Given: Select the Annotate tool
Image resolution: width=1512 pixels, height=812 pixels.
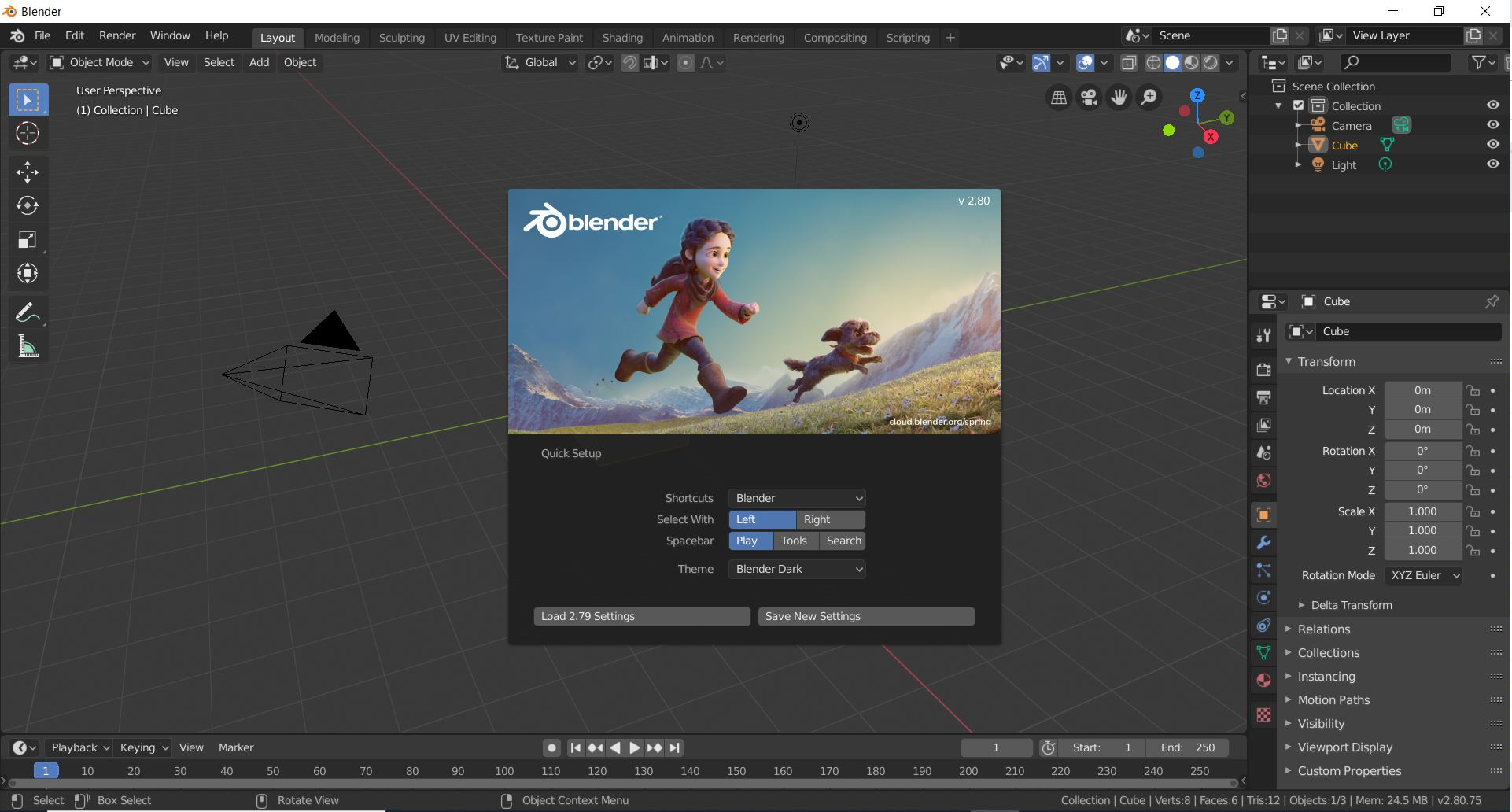Looking at the screenshot, I should tap(28, 312).
